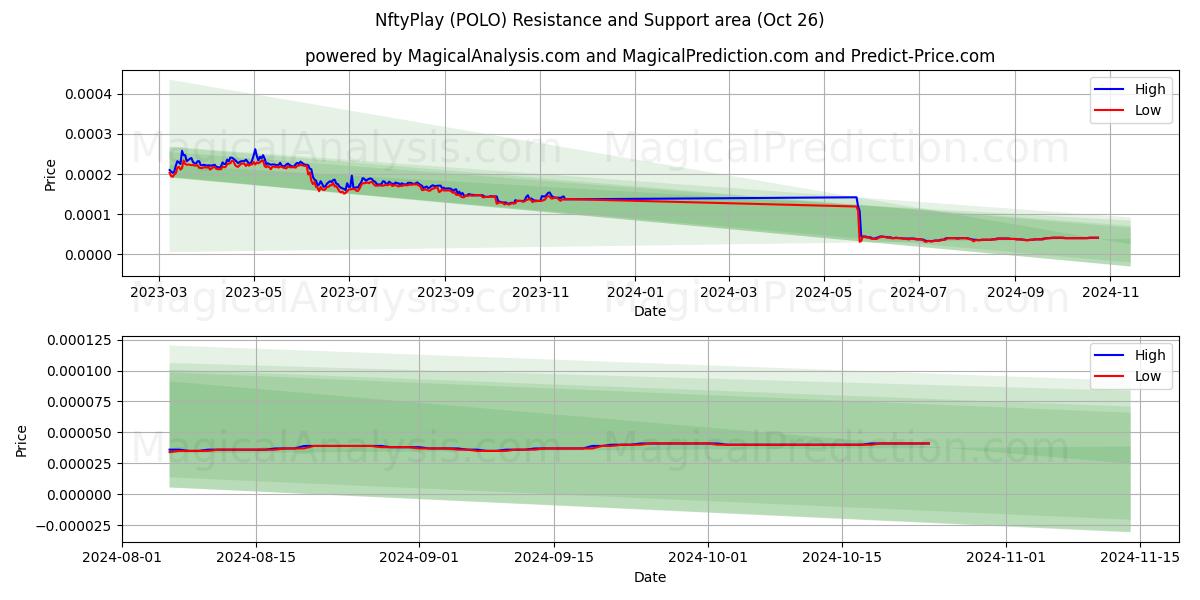Click the top chart x-axis label '2024-11'
1200x600 pixels.
pyautogui.click(x=1110, y=292)
